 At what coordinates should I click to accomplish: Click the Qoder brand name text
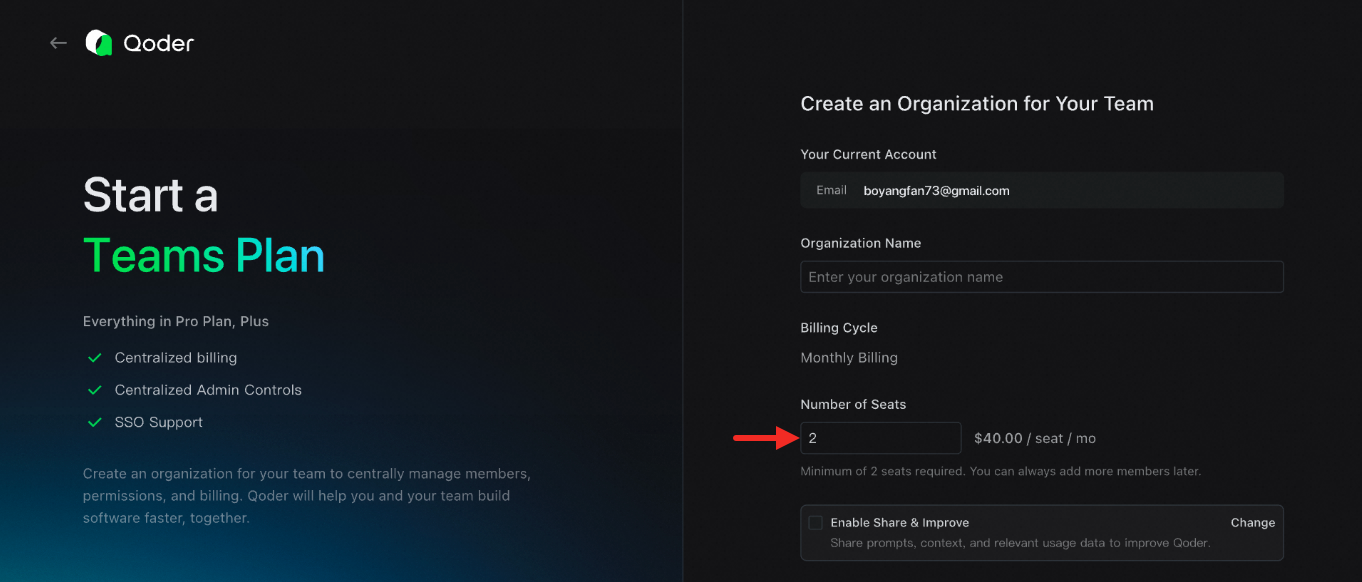(x=159, y=43)
